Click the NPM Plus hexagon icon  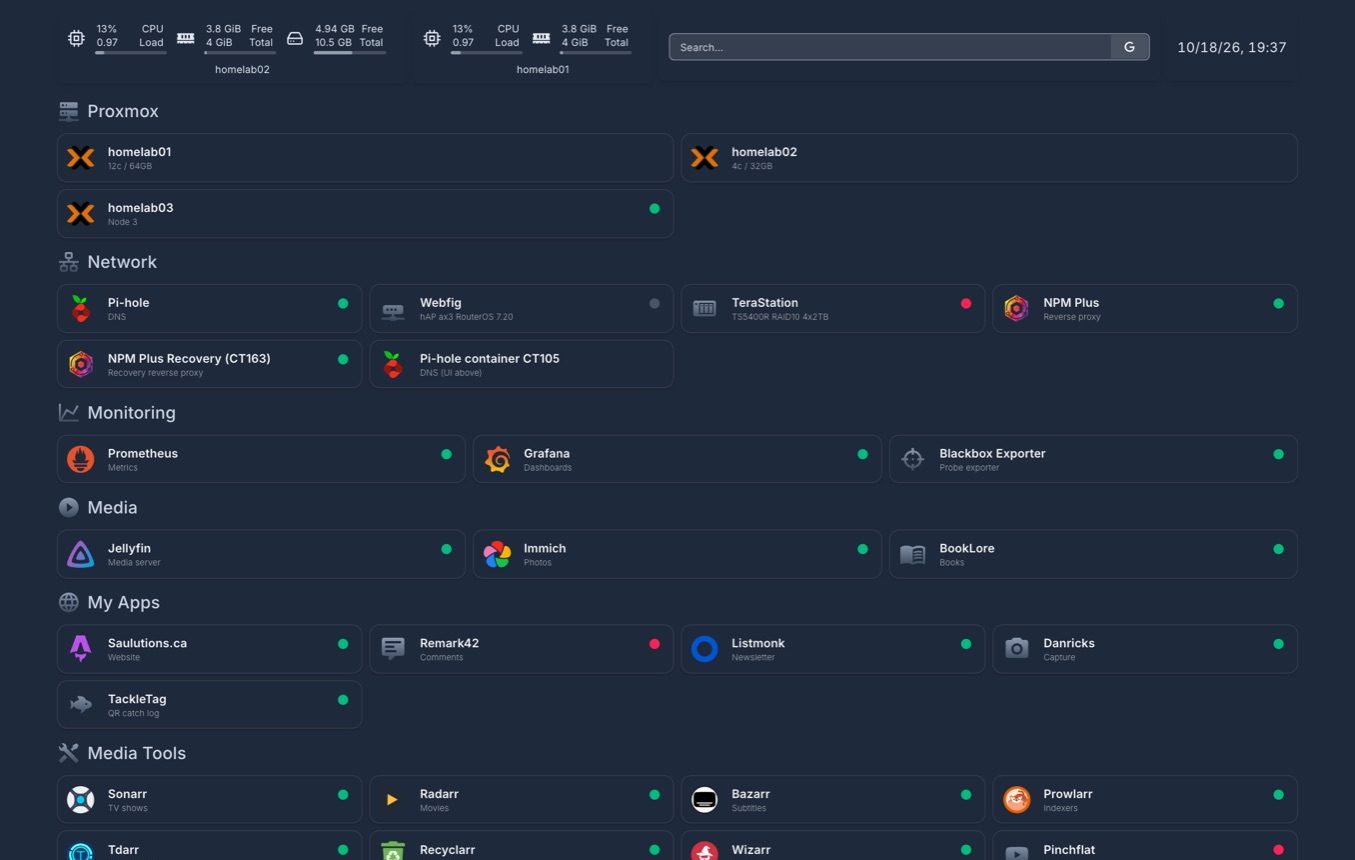(x=1017, y=309)
